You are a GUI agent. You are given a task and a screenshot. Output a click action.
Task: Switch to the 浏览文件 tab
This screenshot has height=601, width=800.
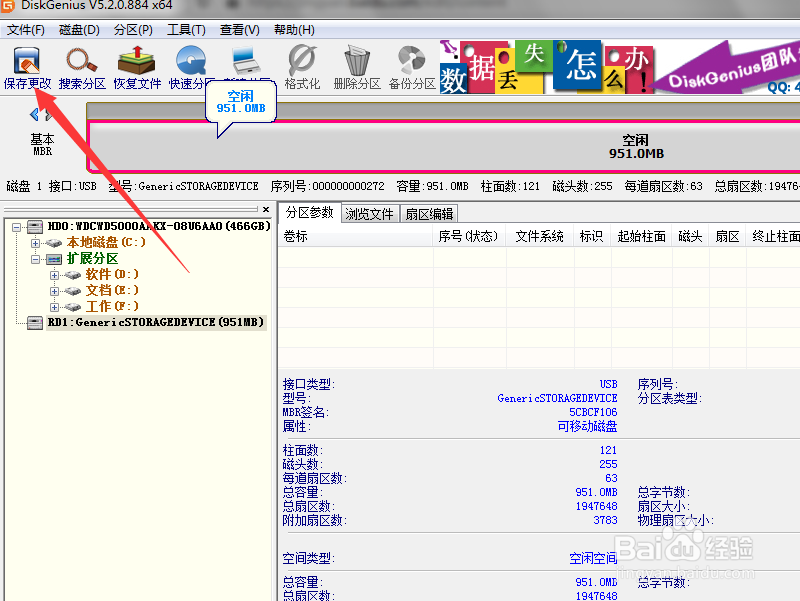point(370,212)
